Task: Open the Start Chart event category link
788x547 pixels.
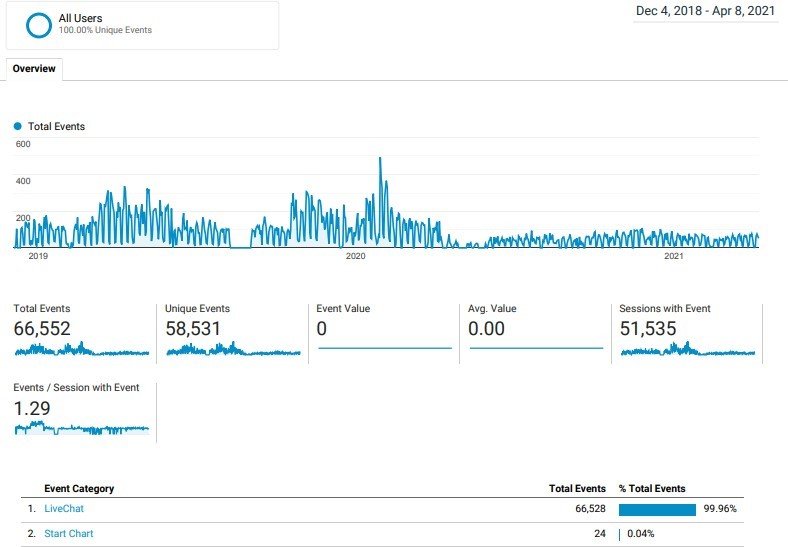Action: pos(69,533)
